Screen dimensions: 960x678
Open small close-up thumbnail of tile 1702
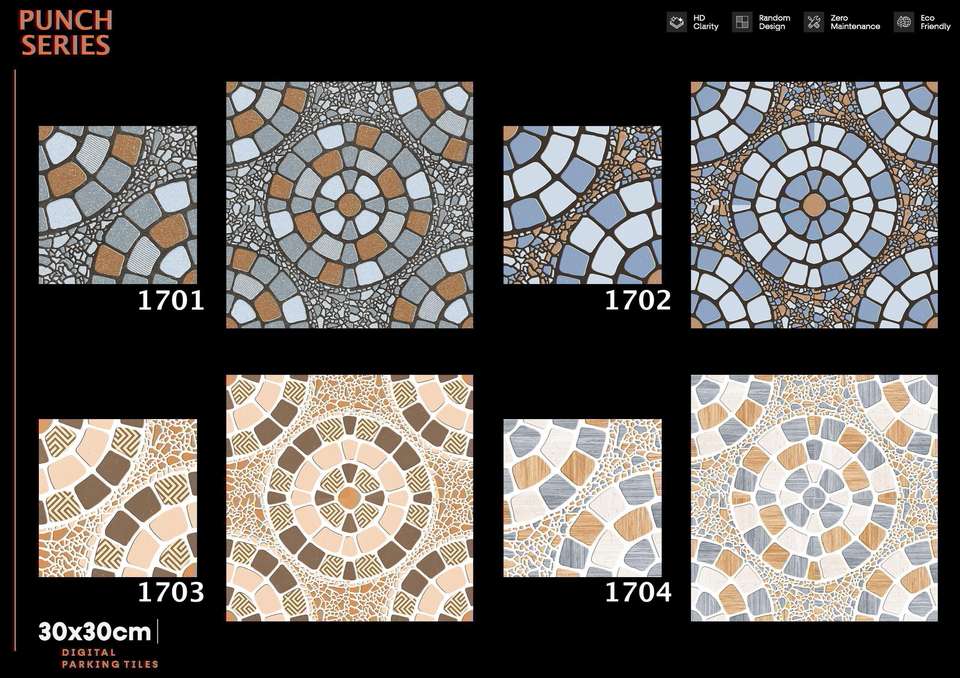pos(582,205)
